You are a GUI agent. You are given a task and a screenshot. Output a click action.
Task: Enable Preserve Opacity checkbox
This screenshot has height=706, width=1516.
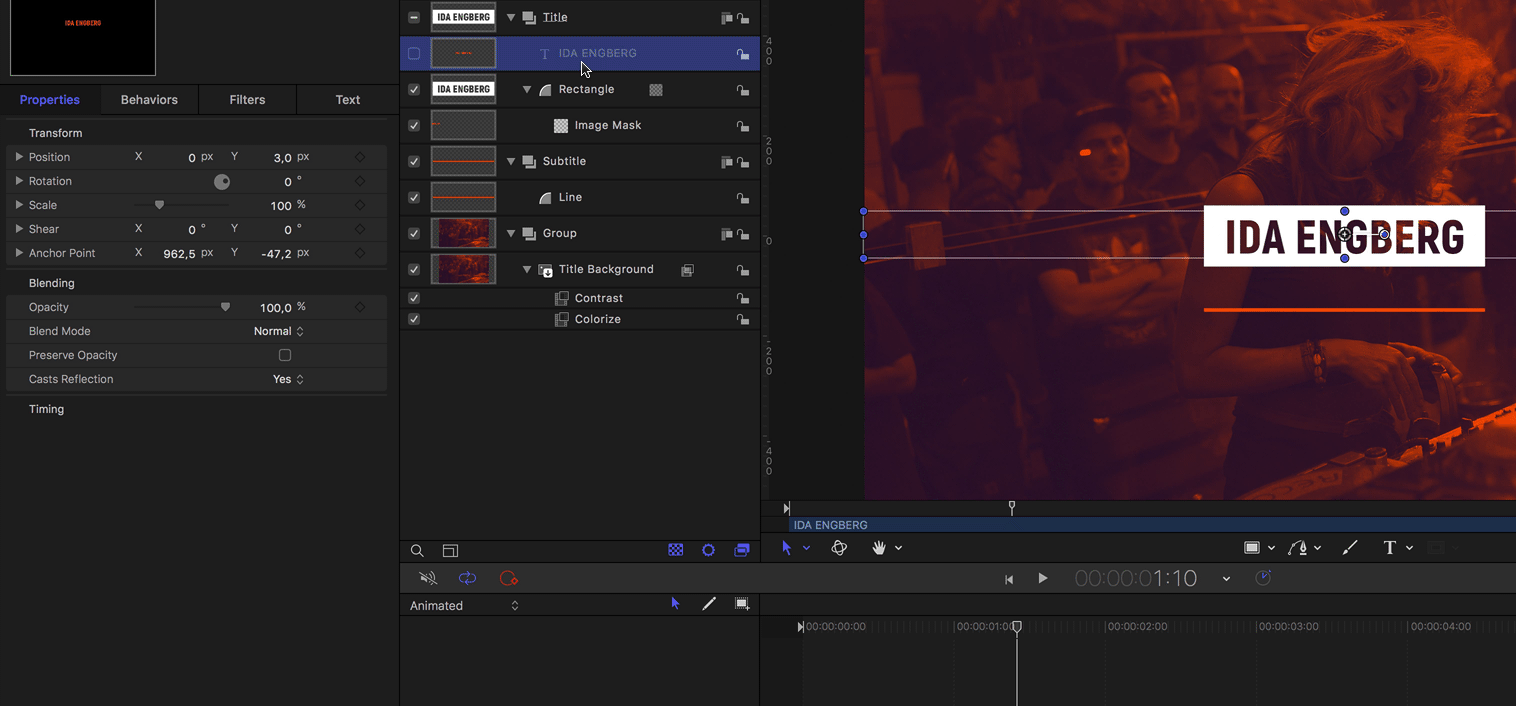(285, 355)
